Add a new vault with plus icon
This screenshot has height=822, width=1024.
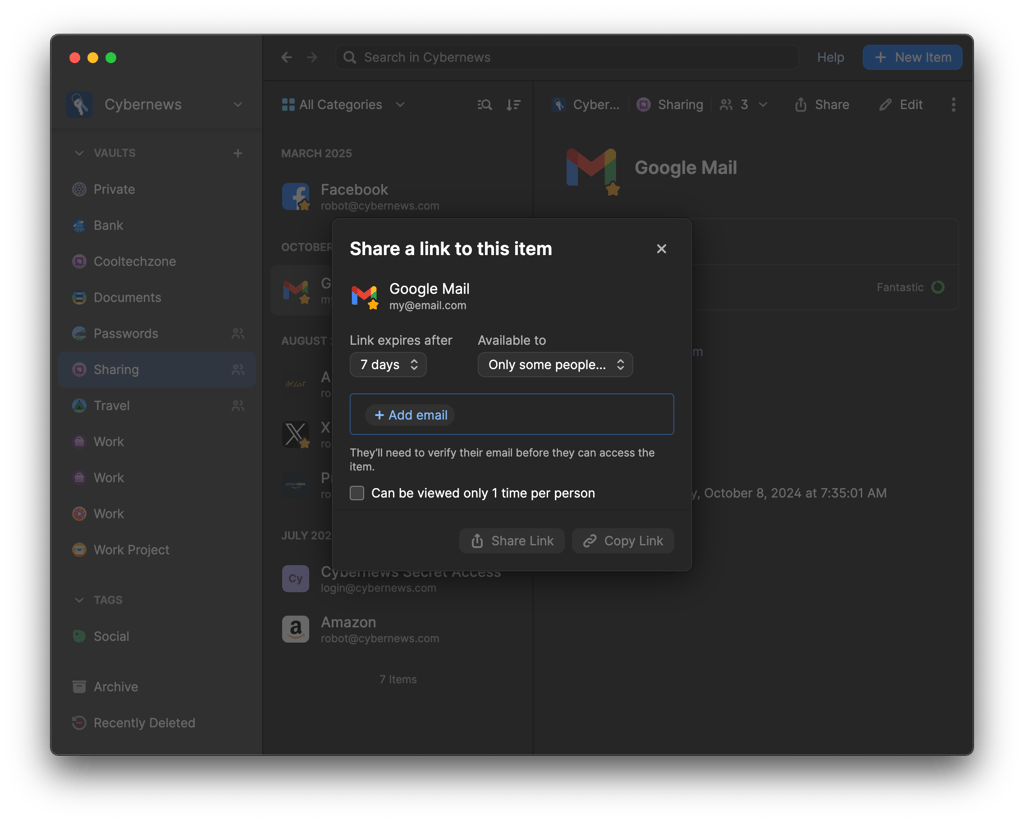point(238,153)
